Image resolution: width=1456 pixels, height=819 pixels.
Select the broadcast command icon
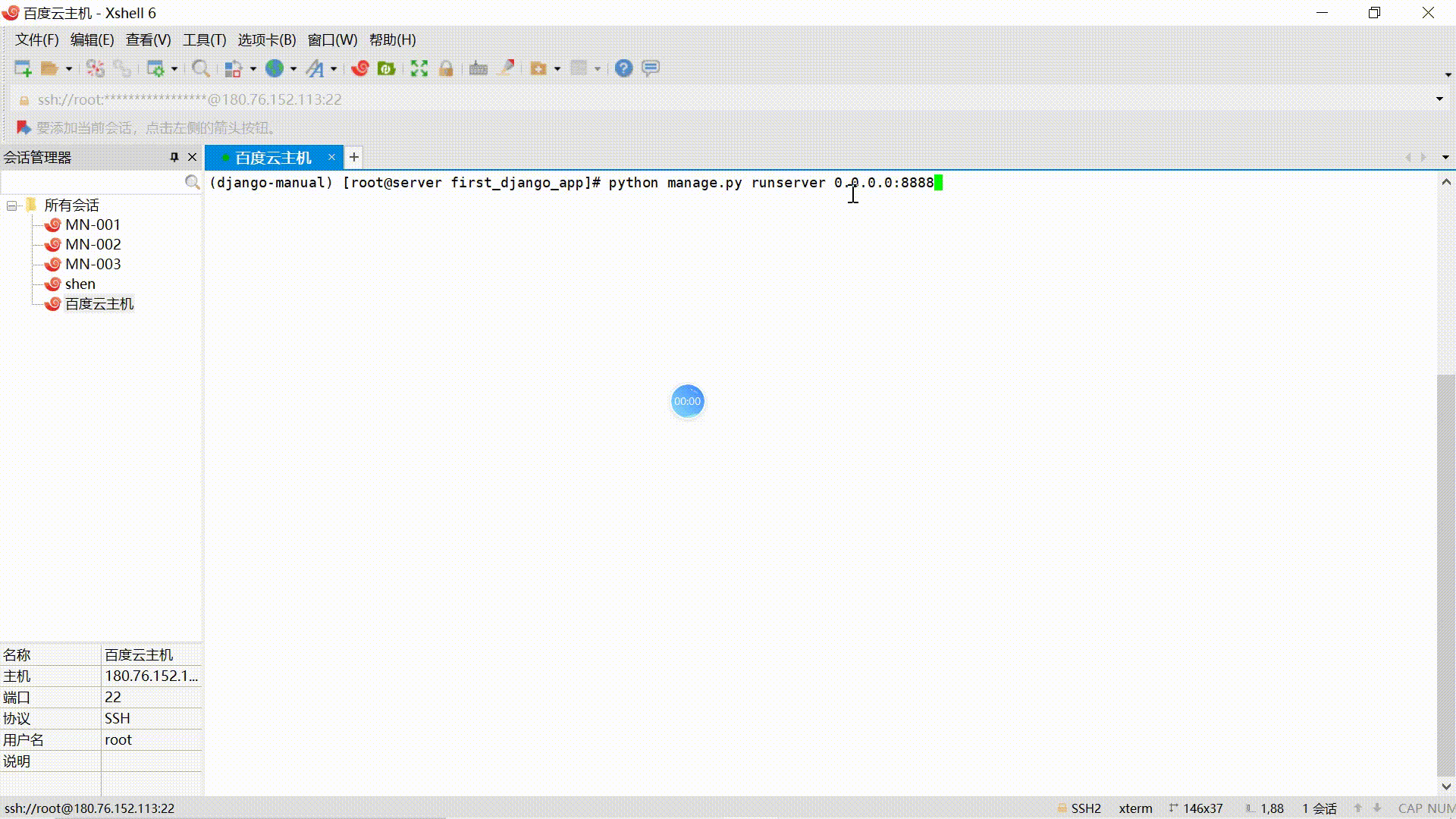pyautogui.click(x=650, y=68)
